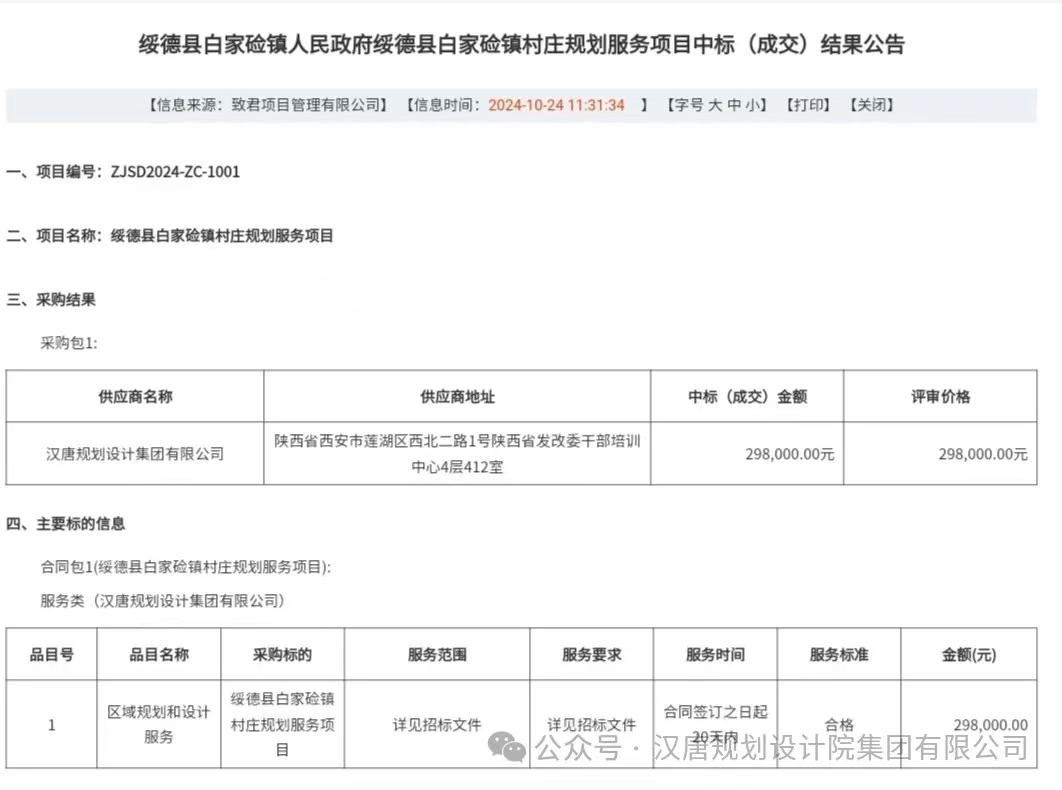Set font size to 大

pos(715,105)
